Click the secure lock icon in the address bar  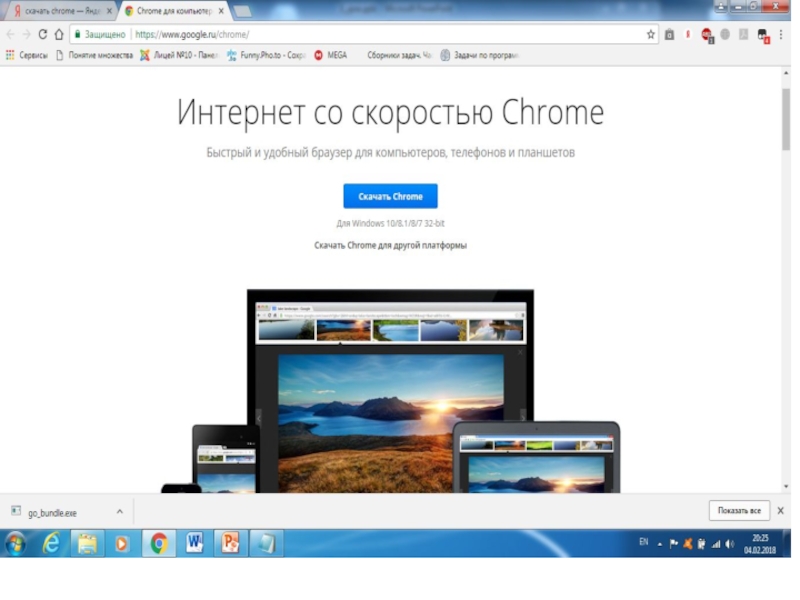[x=78, y=34]
